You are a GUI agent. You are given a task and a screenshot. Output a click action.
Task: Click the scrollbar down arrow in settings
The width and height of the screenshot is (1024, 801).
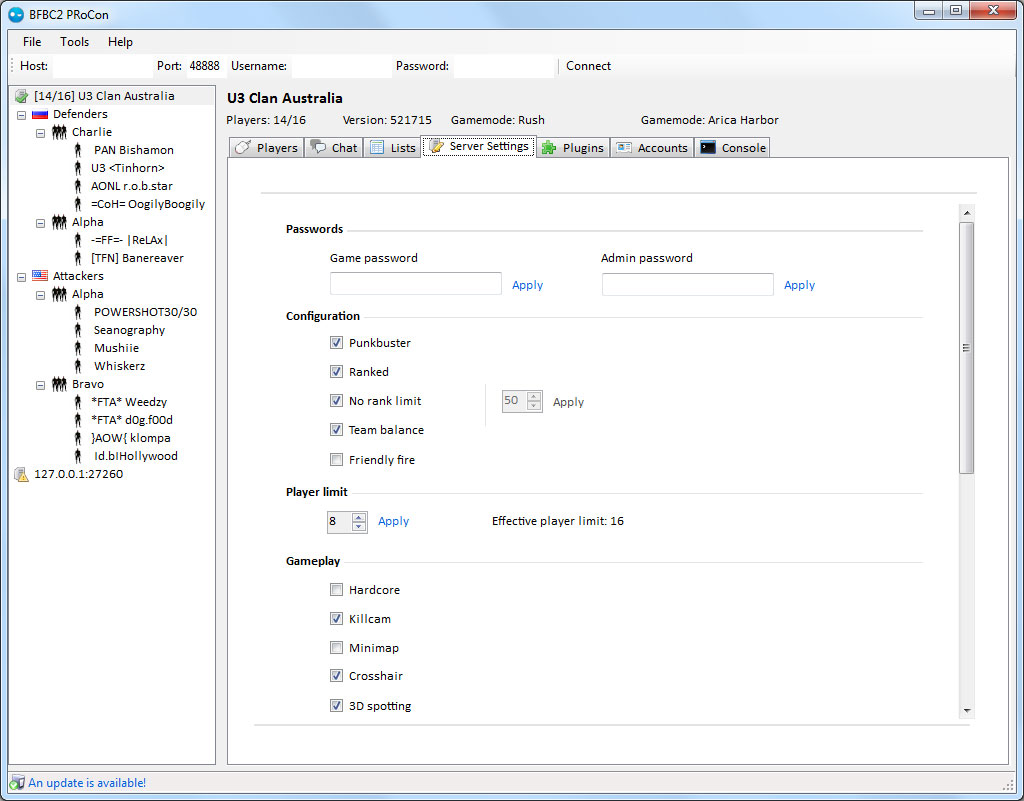[x=967, y=710]
